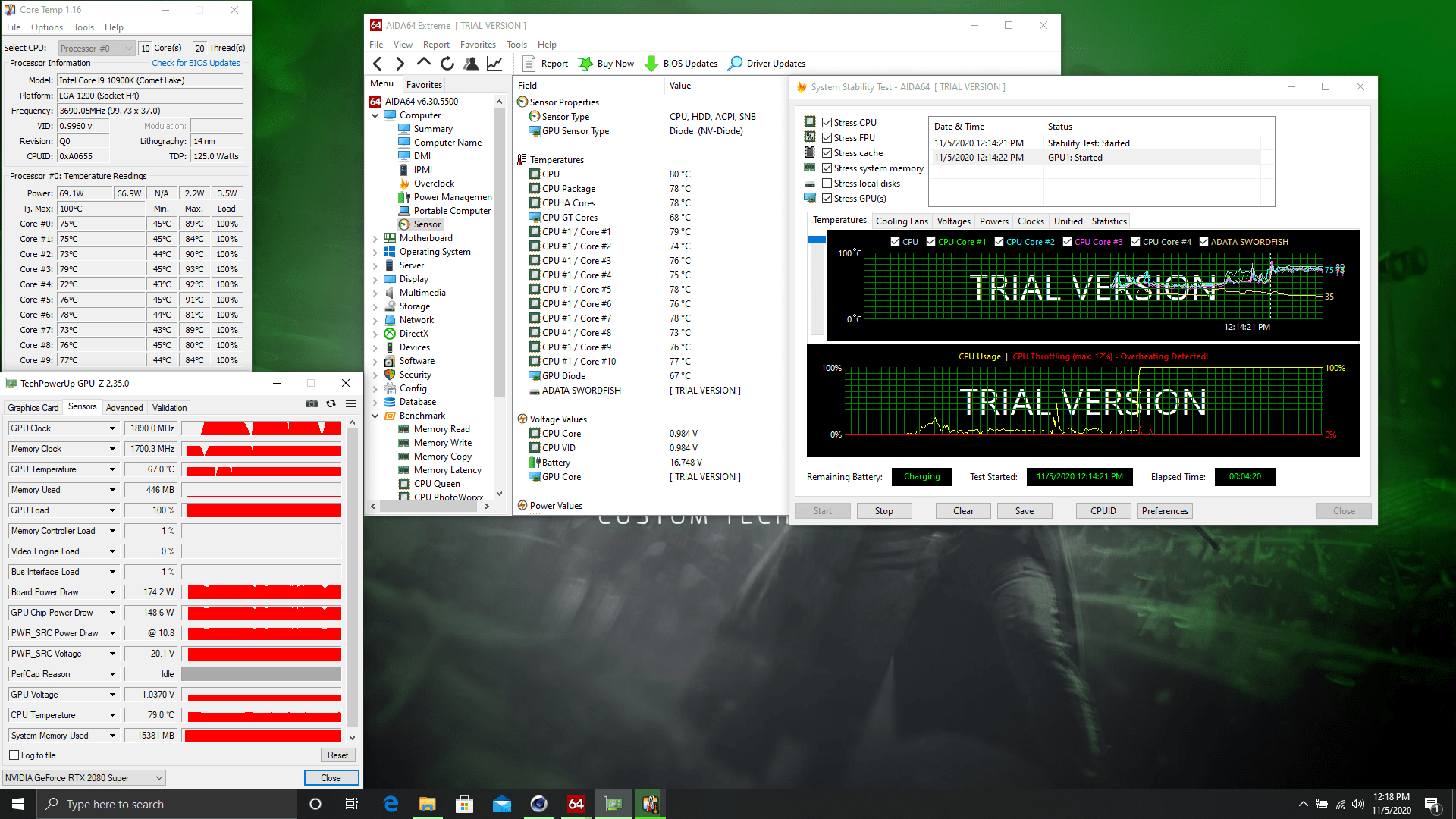Switch to the Cooling Fans tab

pyautogui.click(x=902, y=221)
